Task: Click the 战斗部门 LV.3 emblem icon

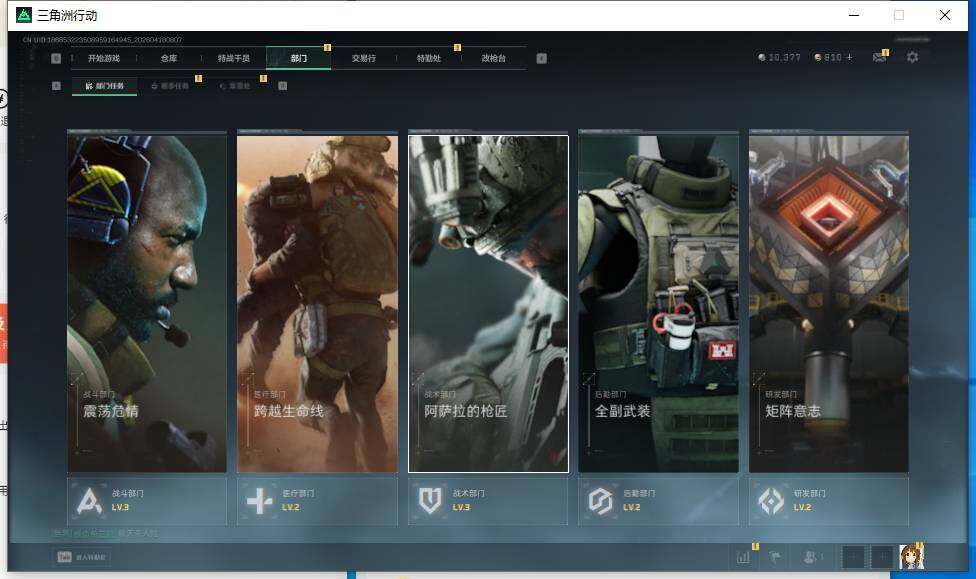Action: (89, 501)
